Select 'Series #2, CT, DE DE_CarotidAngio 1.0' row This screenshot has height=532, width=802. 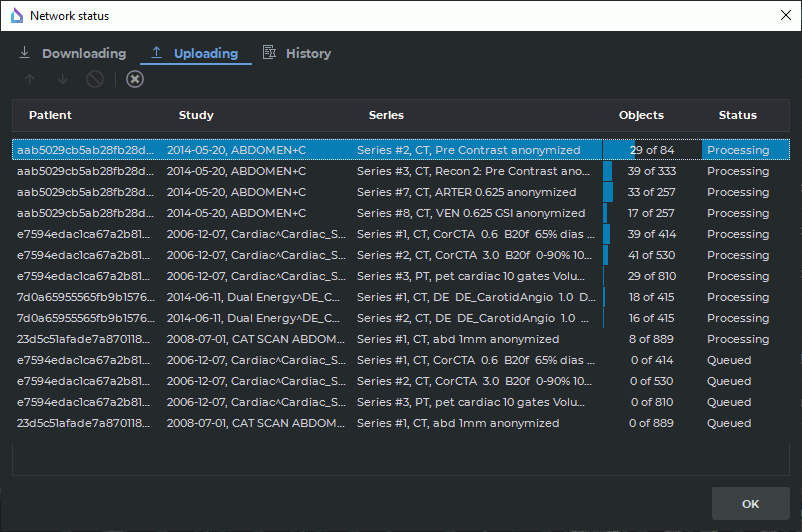[401, 318]
